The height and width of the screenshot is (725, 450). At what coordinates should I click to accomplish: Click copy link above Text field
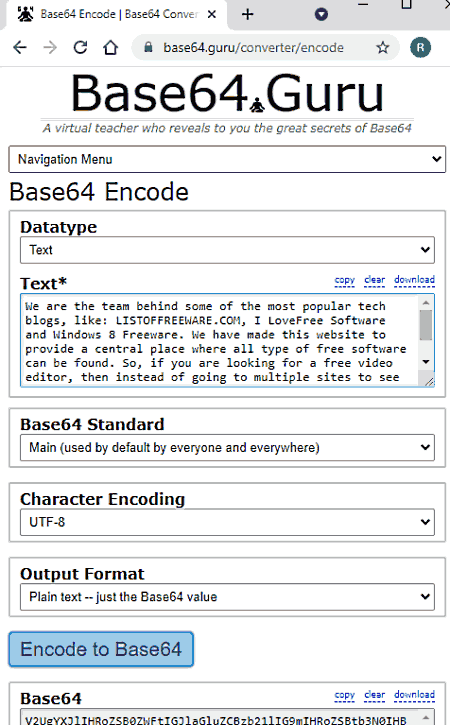click(x=345, y=280)
